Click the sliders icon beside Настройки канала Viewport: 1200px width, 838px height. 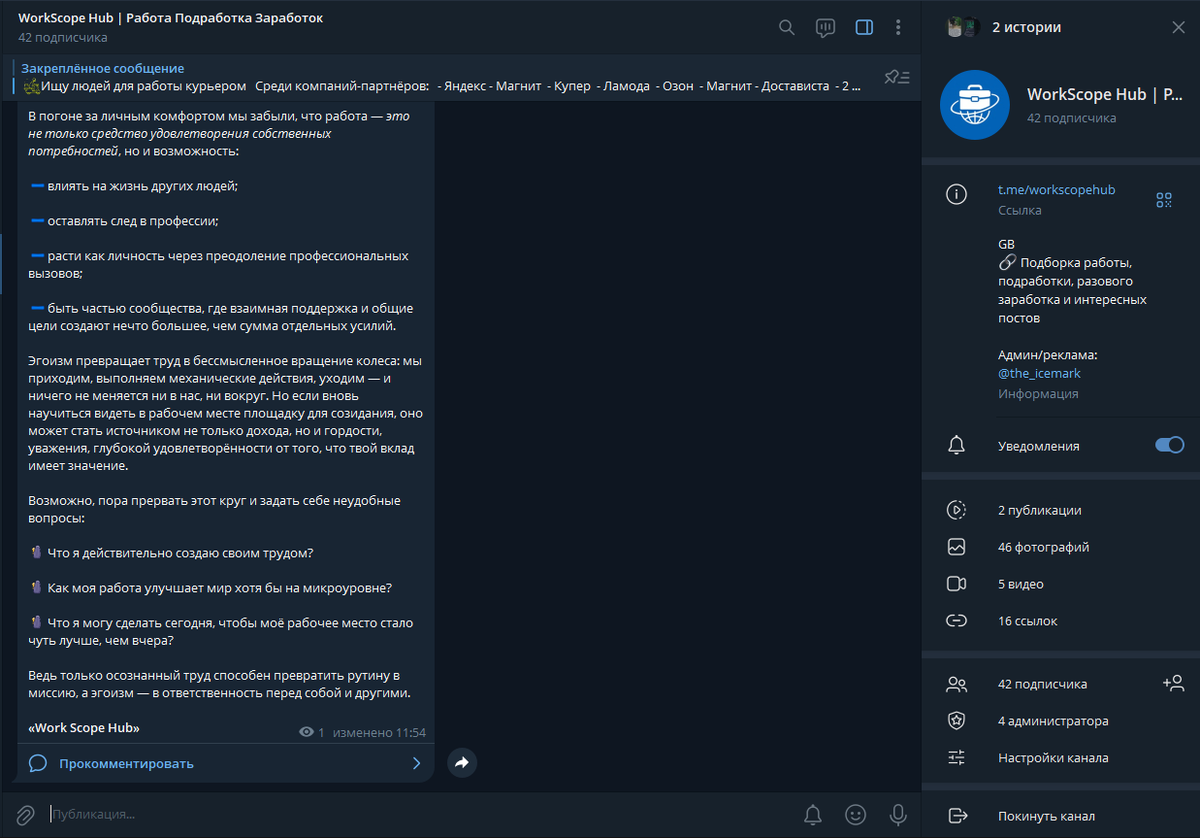click(957, 758)
